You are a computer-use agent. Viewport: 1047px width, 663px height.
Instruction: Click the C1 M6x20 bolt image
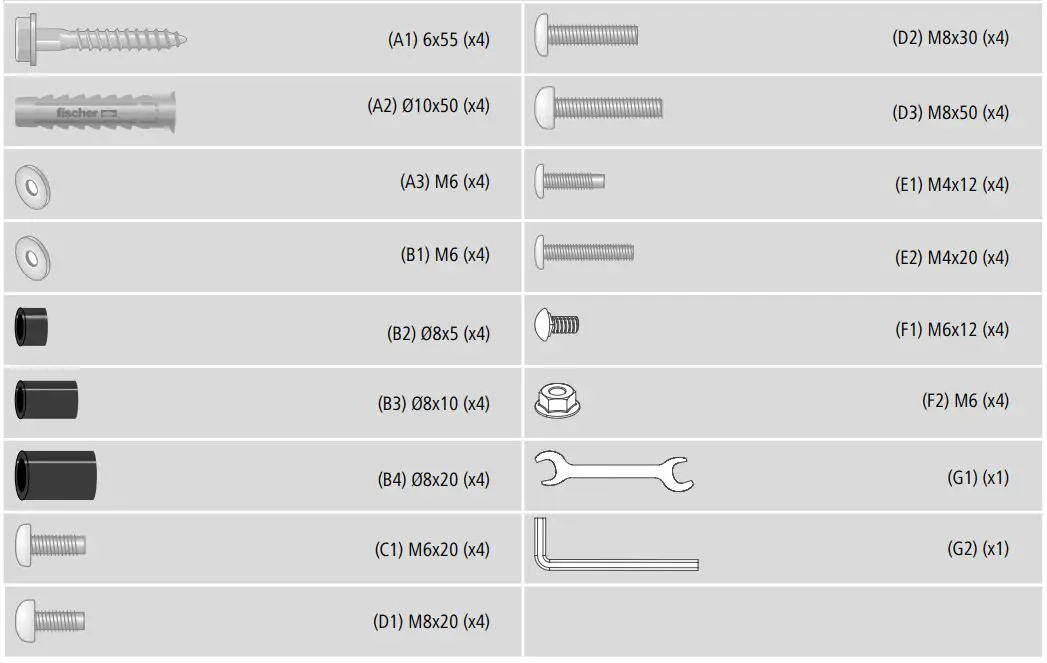(x=51, y=545)
